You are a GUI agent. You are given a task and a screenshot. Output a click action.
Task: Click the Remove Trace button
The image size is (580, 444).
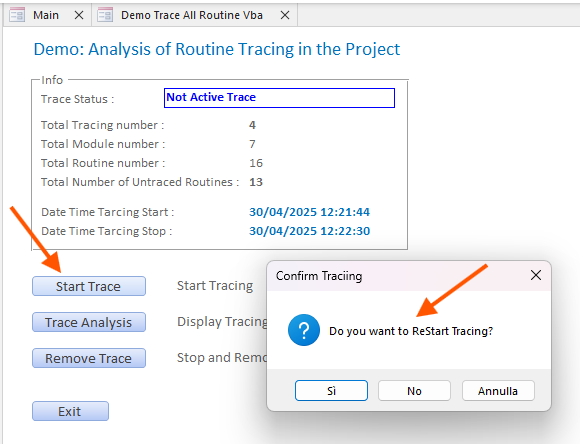point(89,358)
